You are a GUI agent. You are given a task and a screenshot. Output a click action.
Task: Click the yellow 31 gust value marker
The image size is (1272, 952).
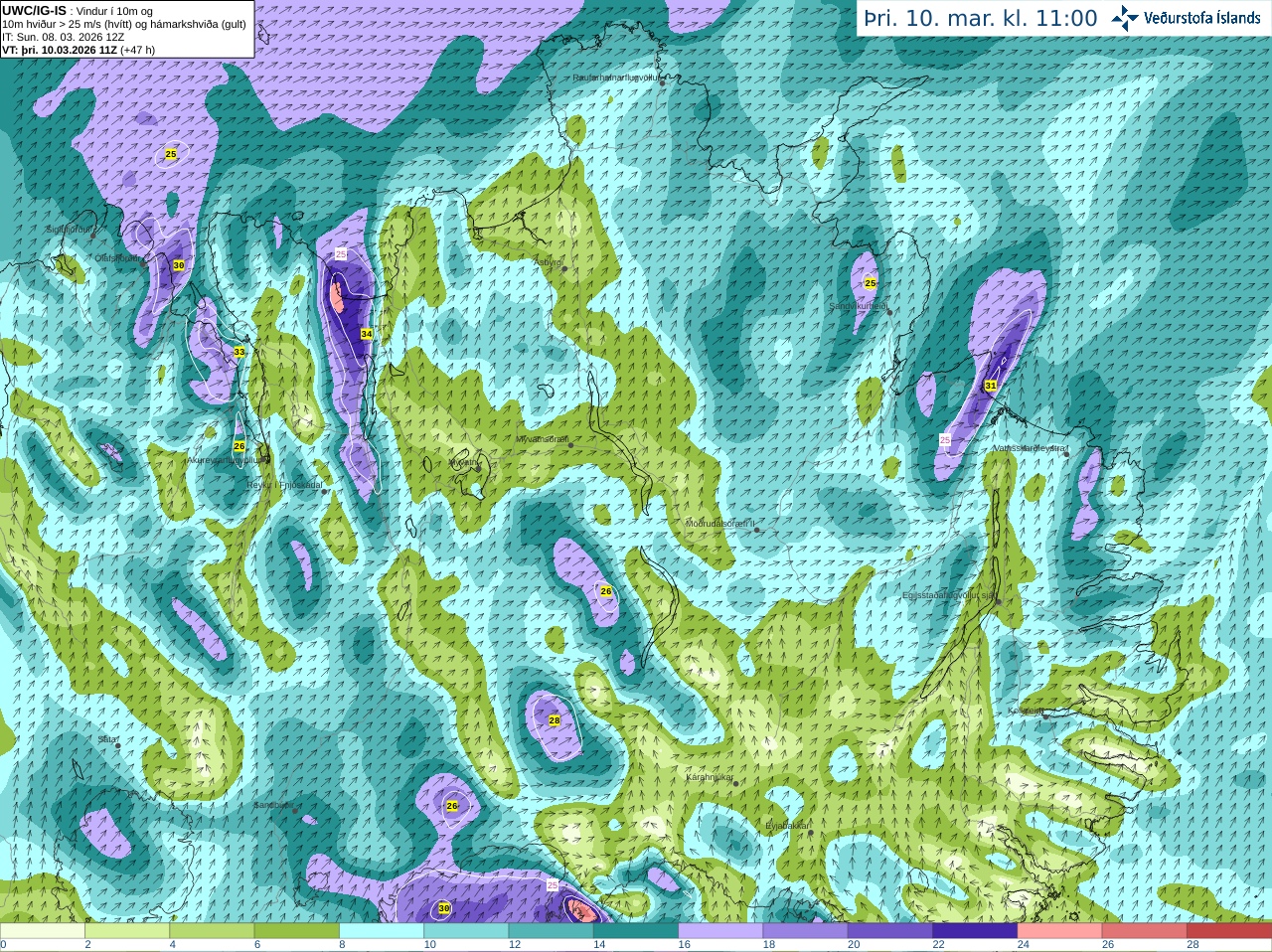click(991, 386)
